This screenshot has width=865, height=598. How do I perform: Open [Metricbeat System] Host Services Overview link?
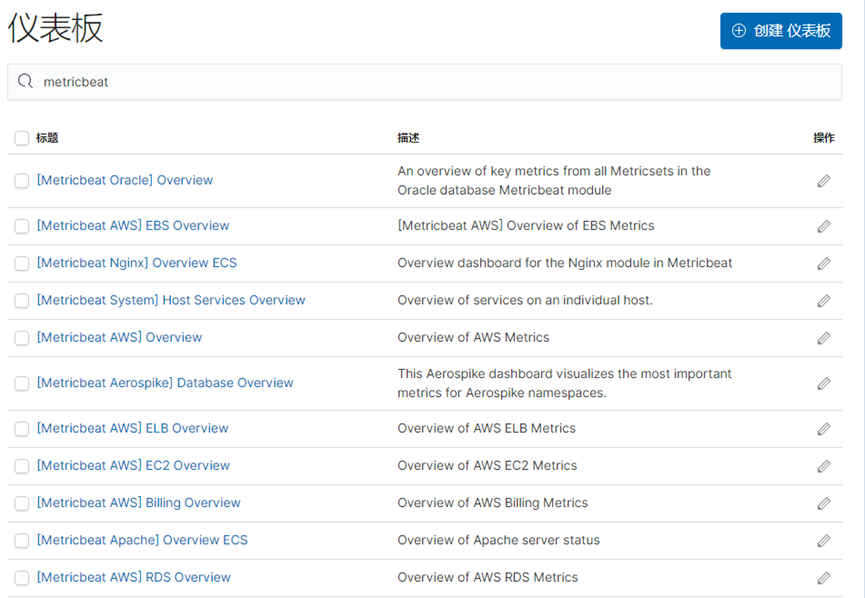click(171, 300)
